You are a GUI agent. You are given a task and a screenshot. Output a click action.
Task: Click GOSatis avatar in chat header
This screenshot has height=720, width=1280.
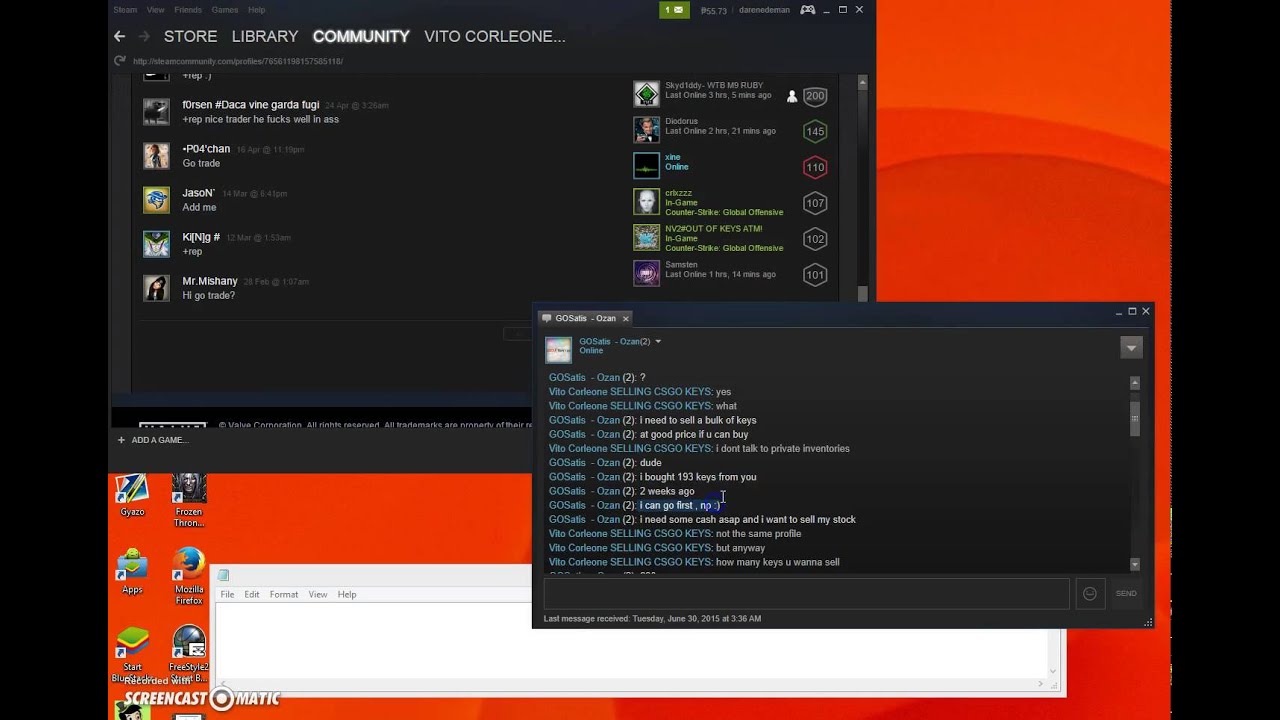(558, 349)
